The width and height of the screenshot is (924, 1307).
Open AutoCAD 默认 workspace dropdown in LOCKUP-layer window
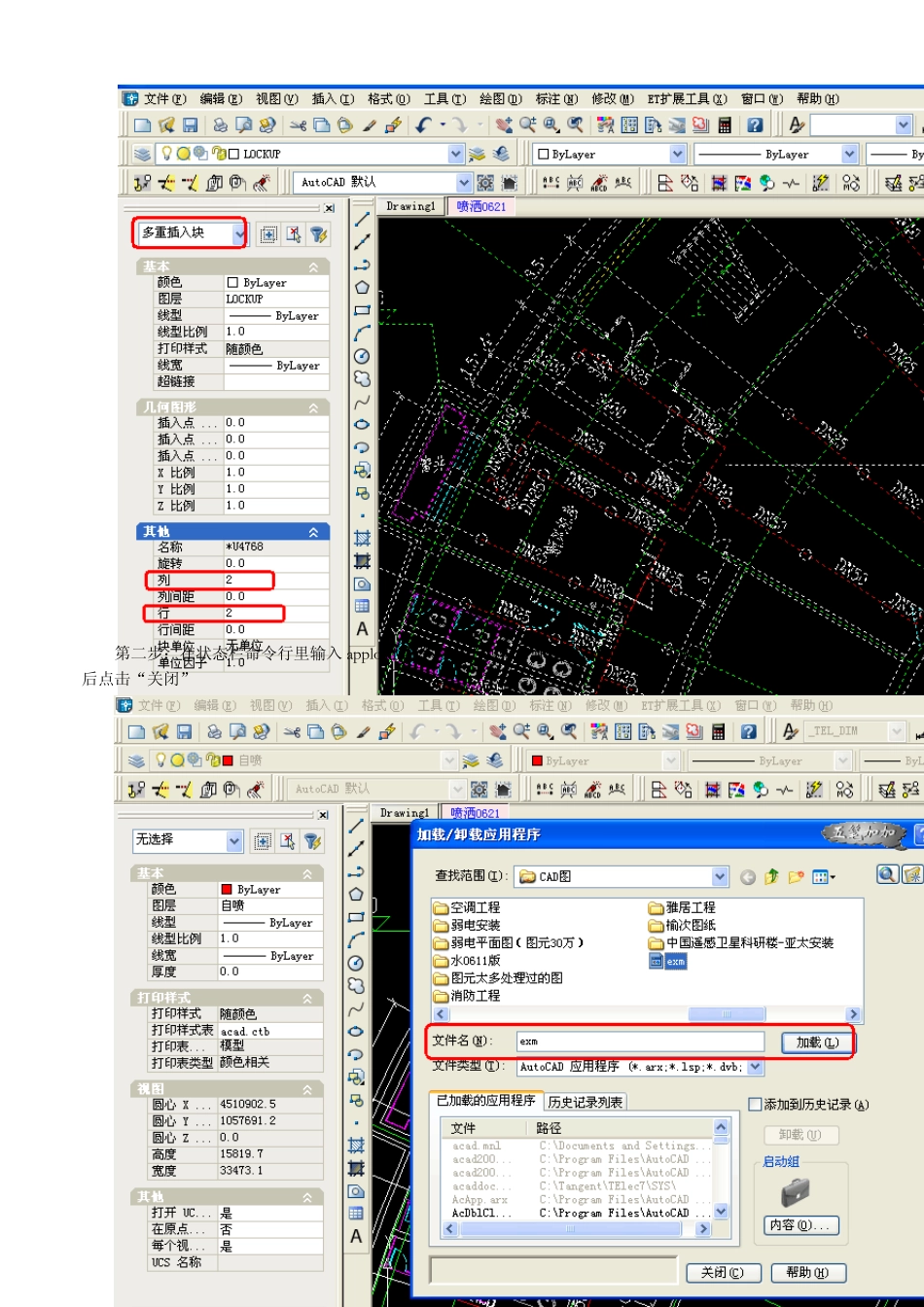pos(463,182)
